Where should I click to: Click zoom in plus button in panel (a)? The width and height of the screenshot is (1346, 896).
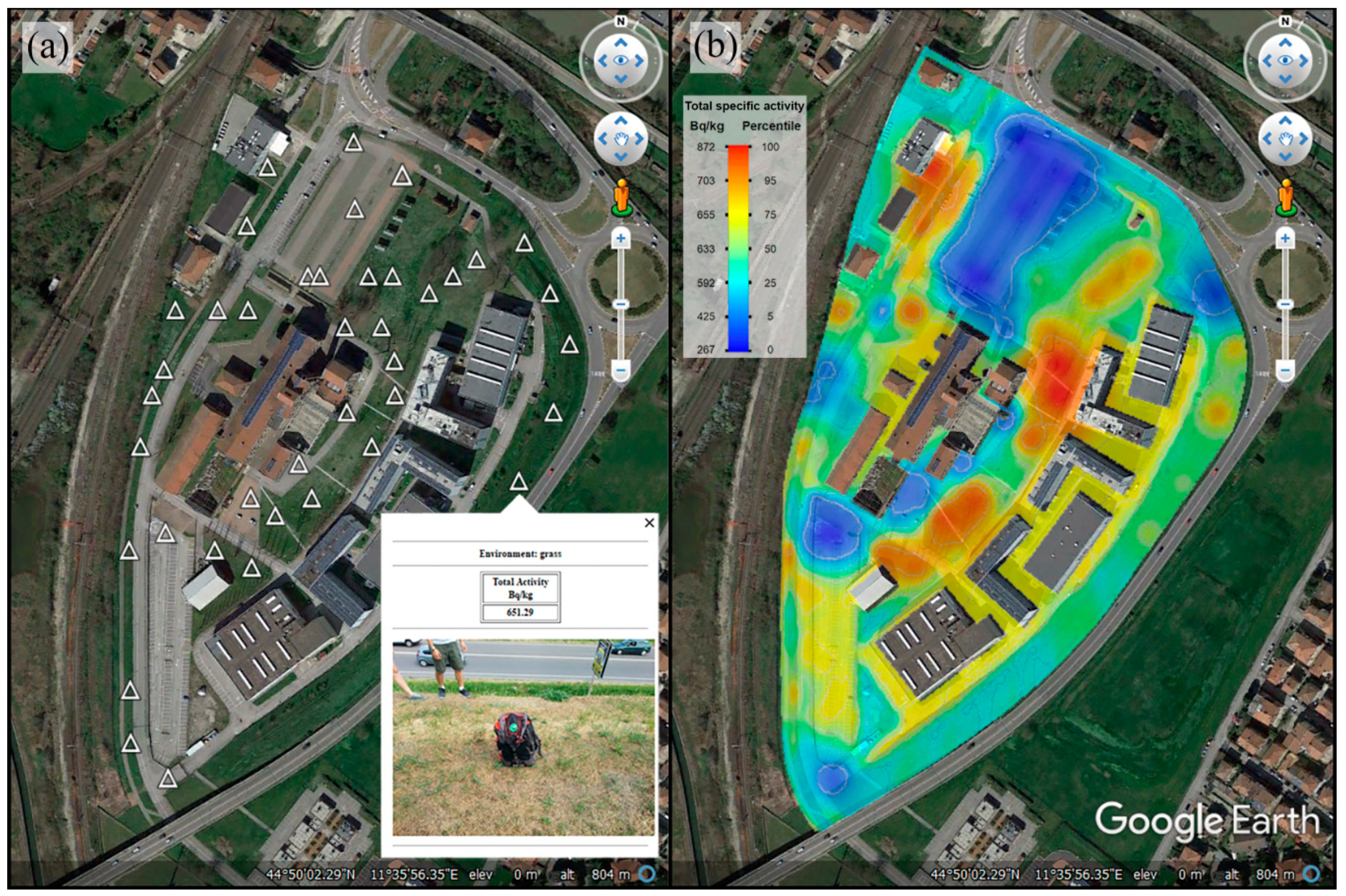[621, 238]
